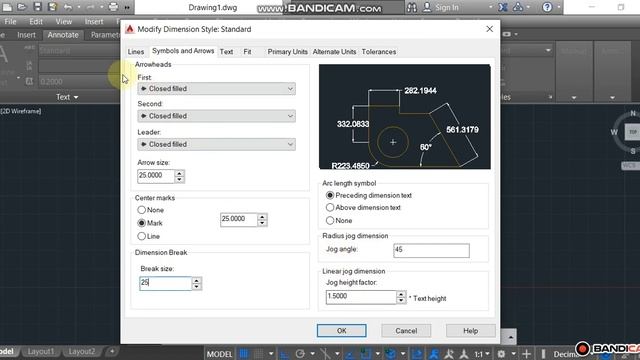The width and height of the screenshot is (640, 360).
Task: Open the Sign In dropdown arrow
Action: click(490, 7)
